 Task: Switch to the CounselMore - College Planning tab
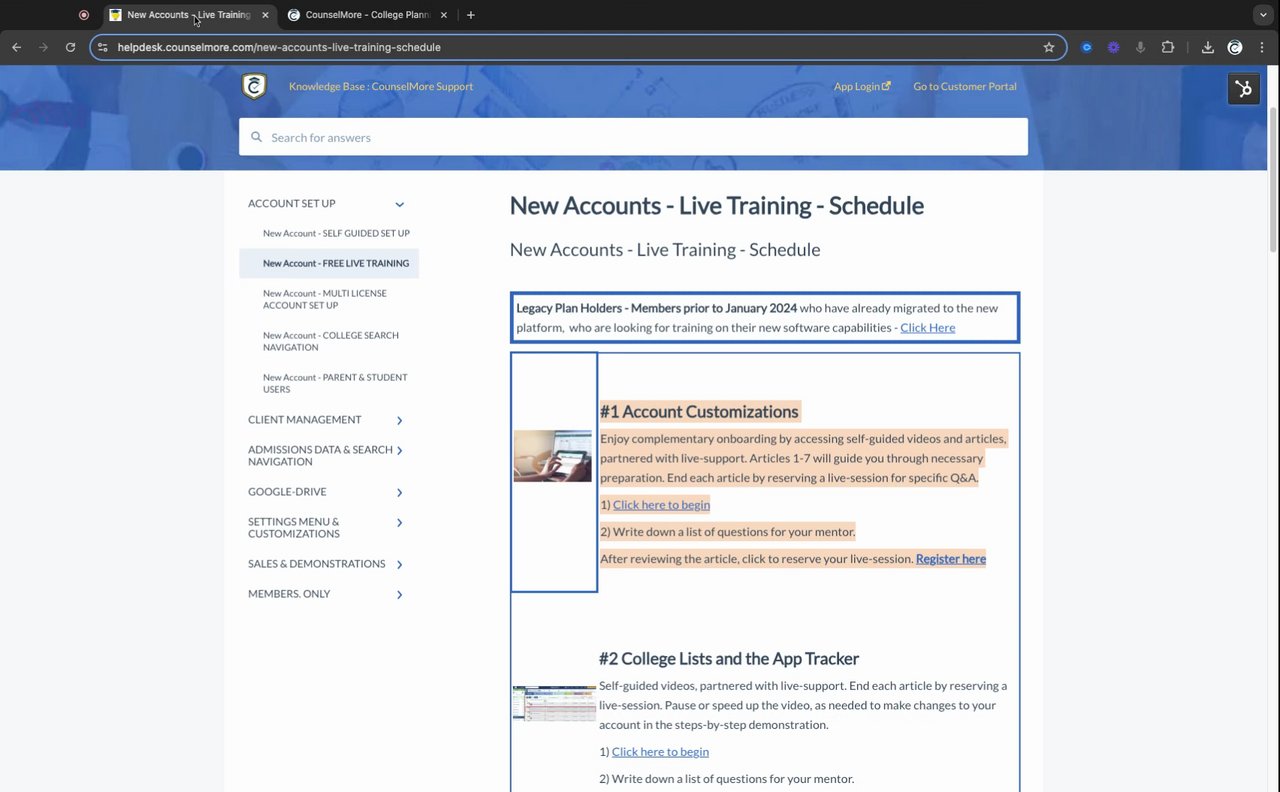[367, 15]
